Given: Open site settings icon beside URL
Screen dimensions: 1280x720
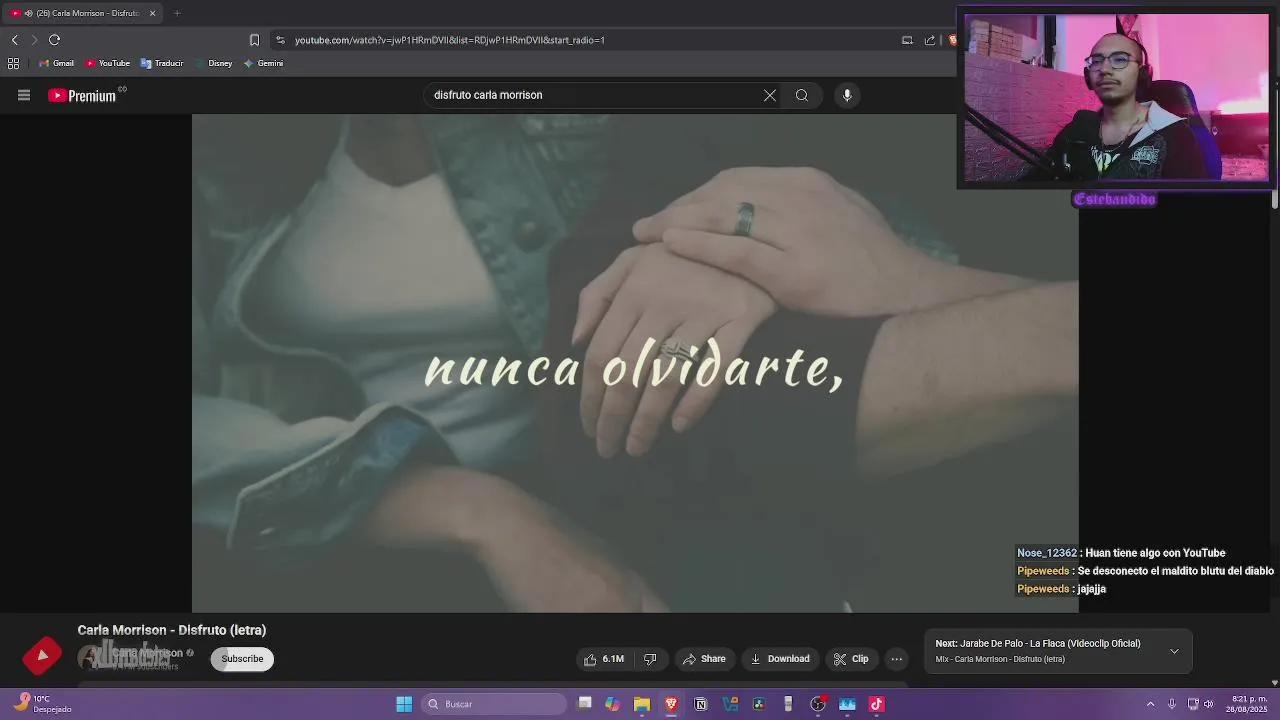Looking at the screenshot, I should click(x=280, y=40).
